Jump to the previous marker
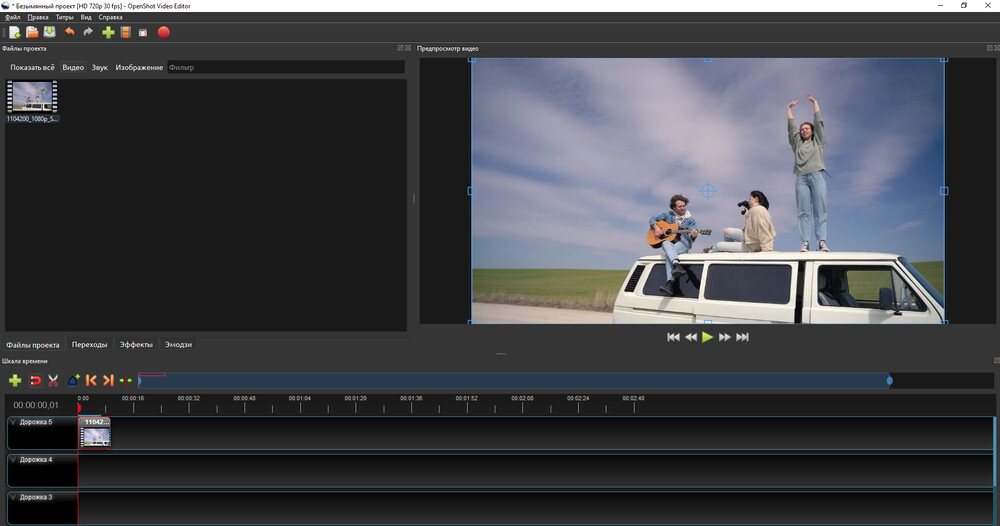 [91, 380]
